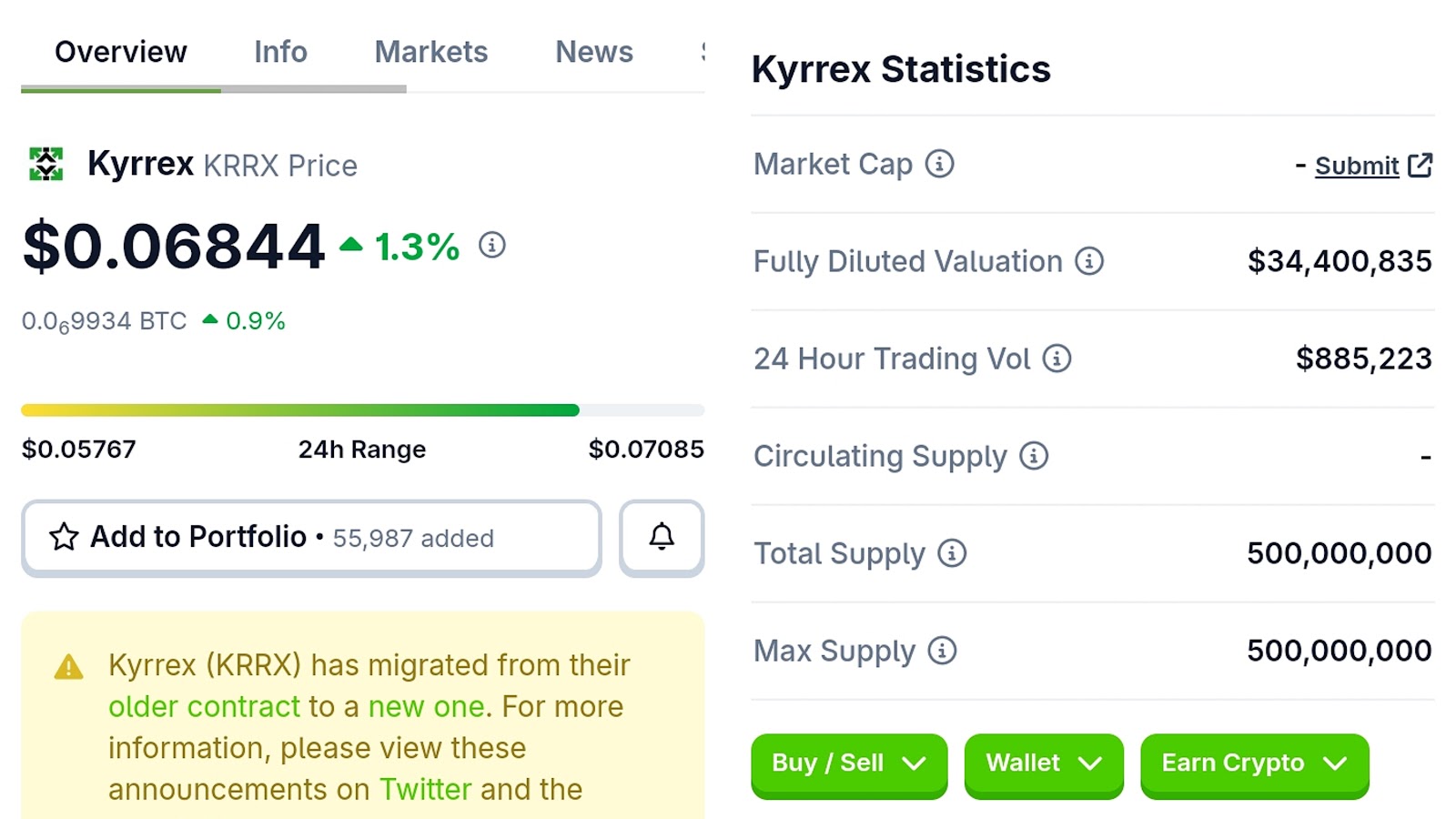Switch to the Info tab
This screenshot has width=1456, height=819.
coord(280,52)
